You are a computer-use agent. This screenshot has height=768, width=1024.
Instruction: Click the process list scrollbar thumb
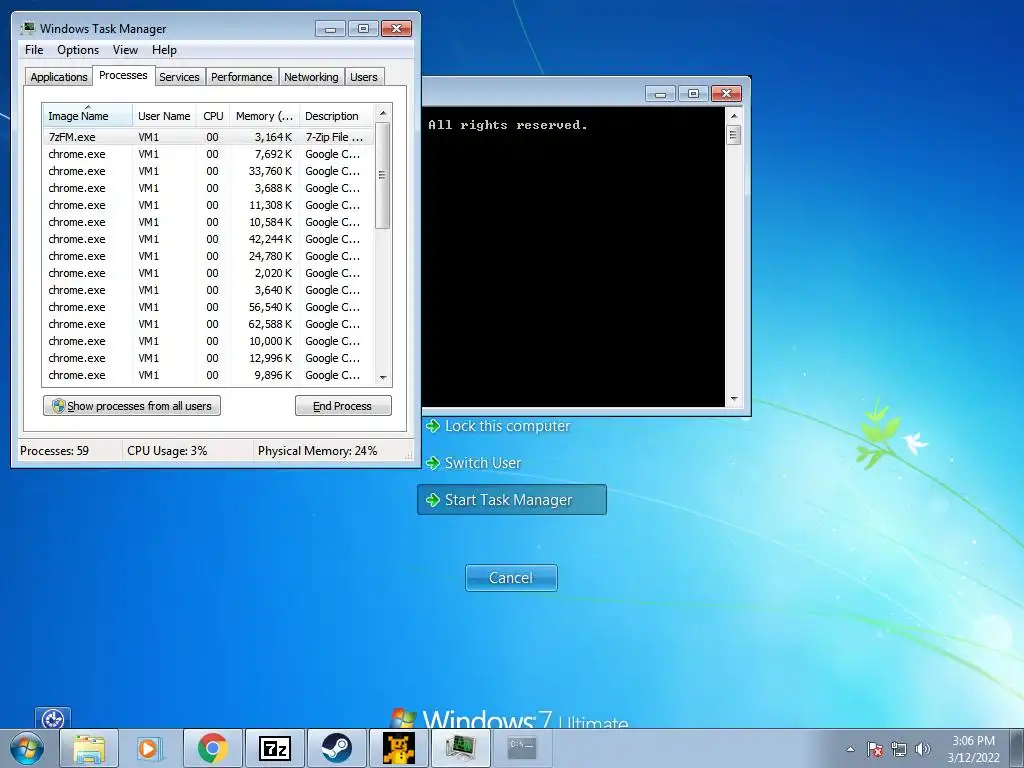[x=383, y=175]
